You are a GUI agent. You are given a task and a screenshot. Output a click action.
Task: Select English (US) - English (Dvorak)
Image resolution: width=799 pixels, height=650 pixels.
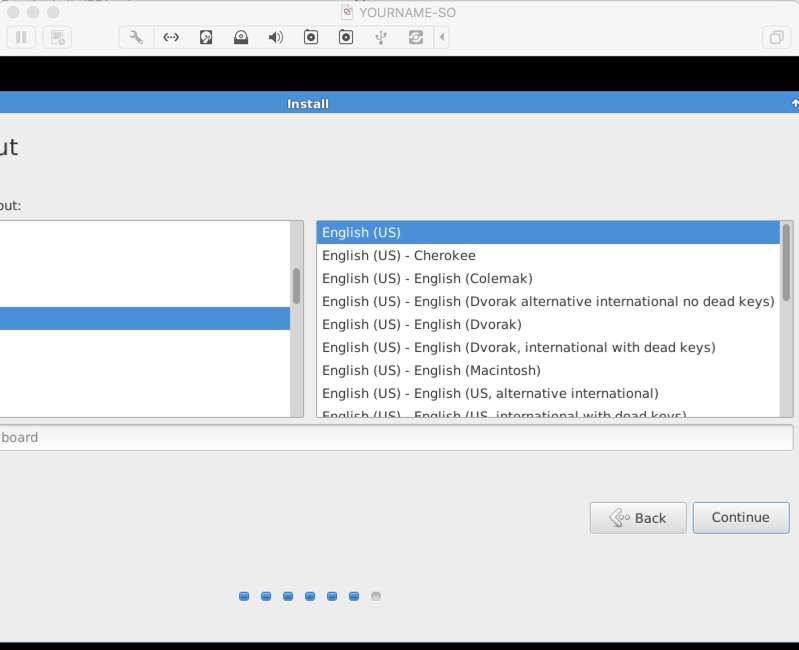548,324
